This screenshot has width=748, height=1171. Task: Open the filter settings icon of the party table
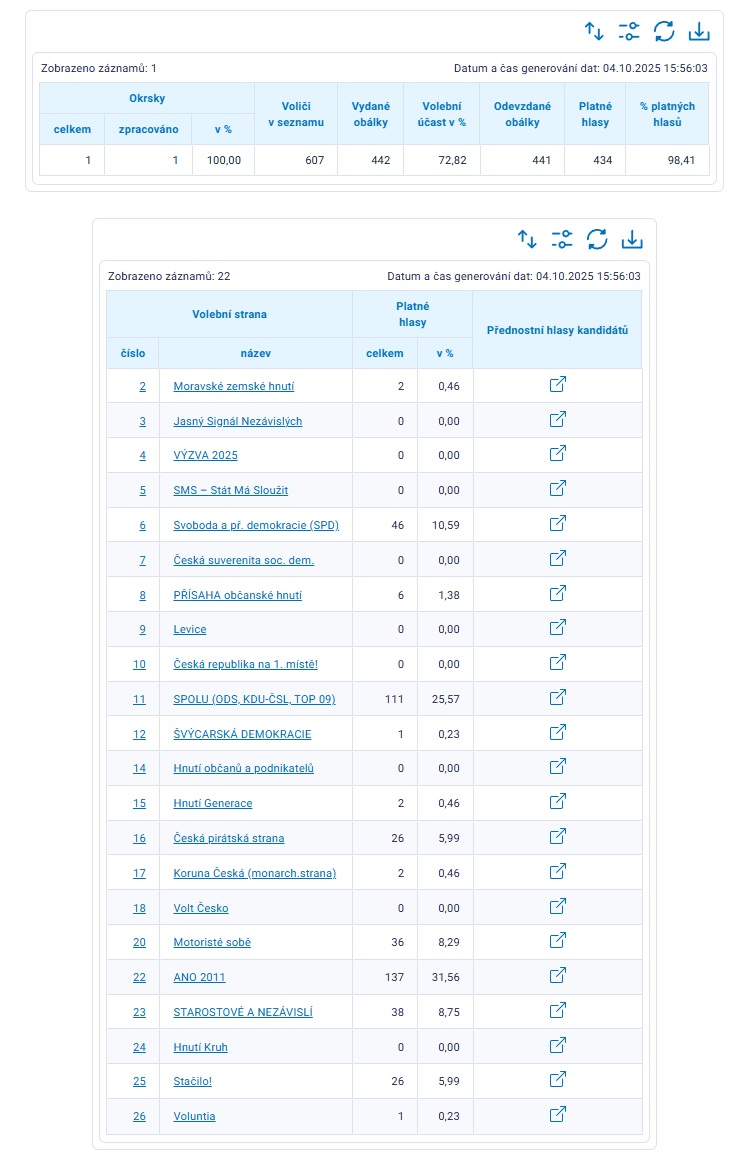pos(562,239)
